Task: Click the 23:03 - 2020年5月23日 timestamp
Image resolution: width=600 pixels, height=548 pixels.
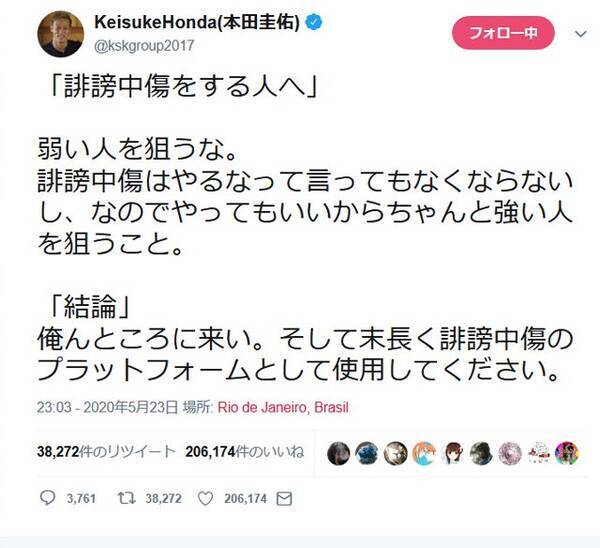Action: click(113, 407)
